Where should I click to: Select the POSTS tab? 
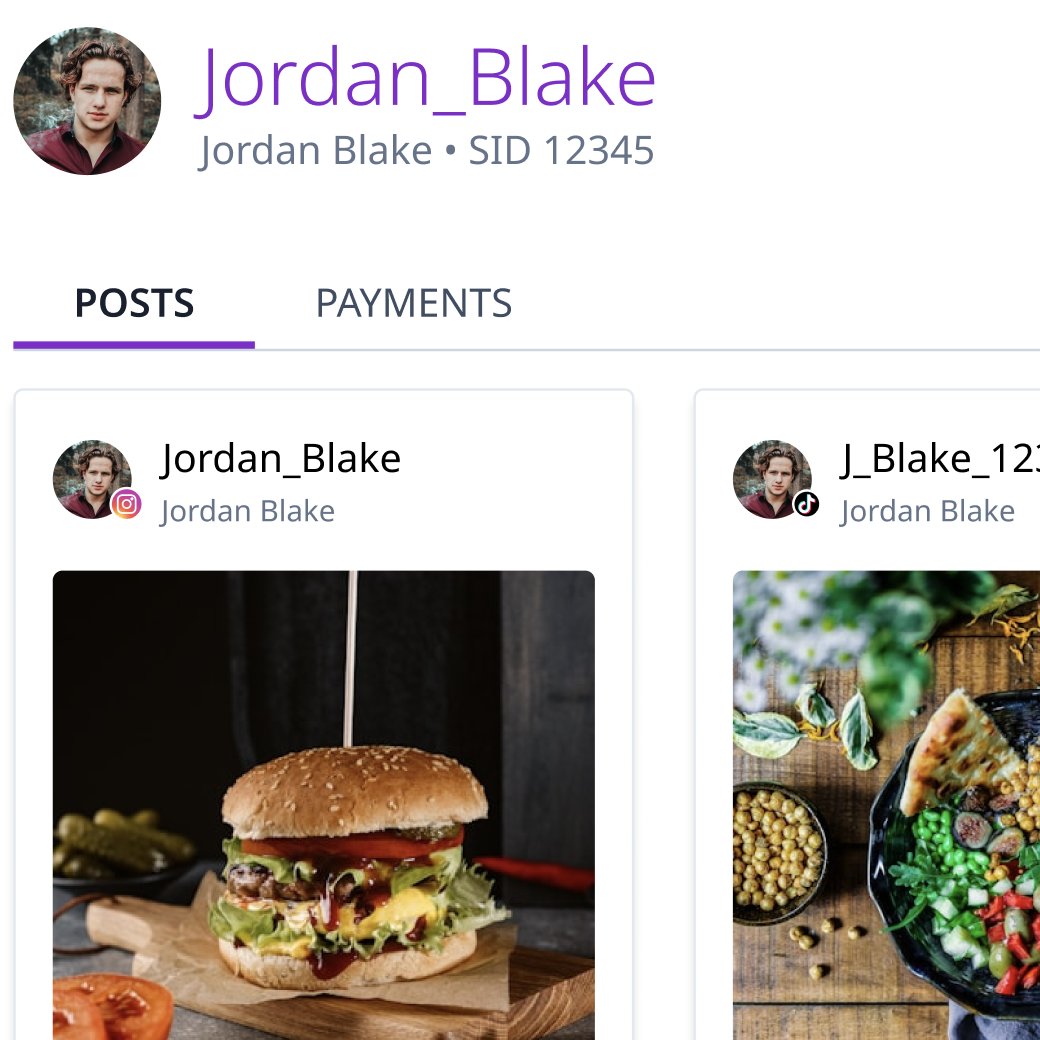[x=134, y=303]
